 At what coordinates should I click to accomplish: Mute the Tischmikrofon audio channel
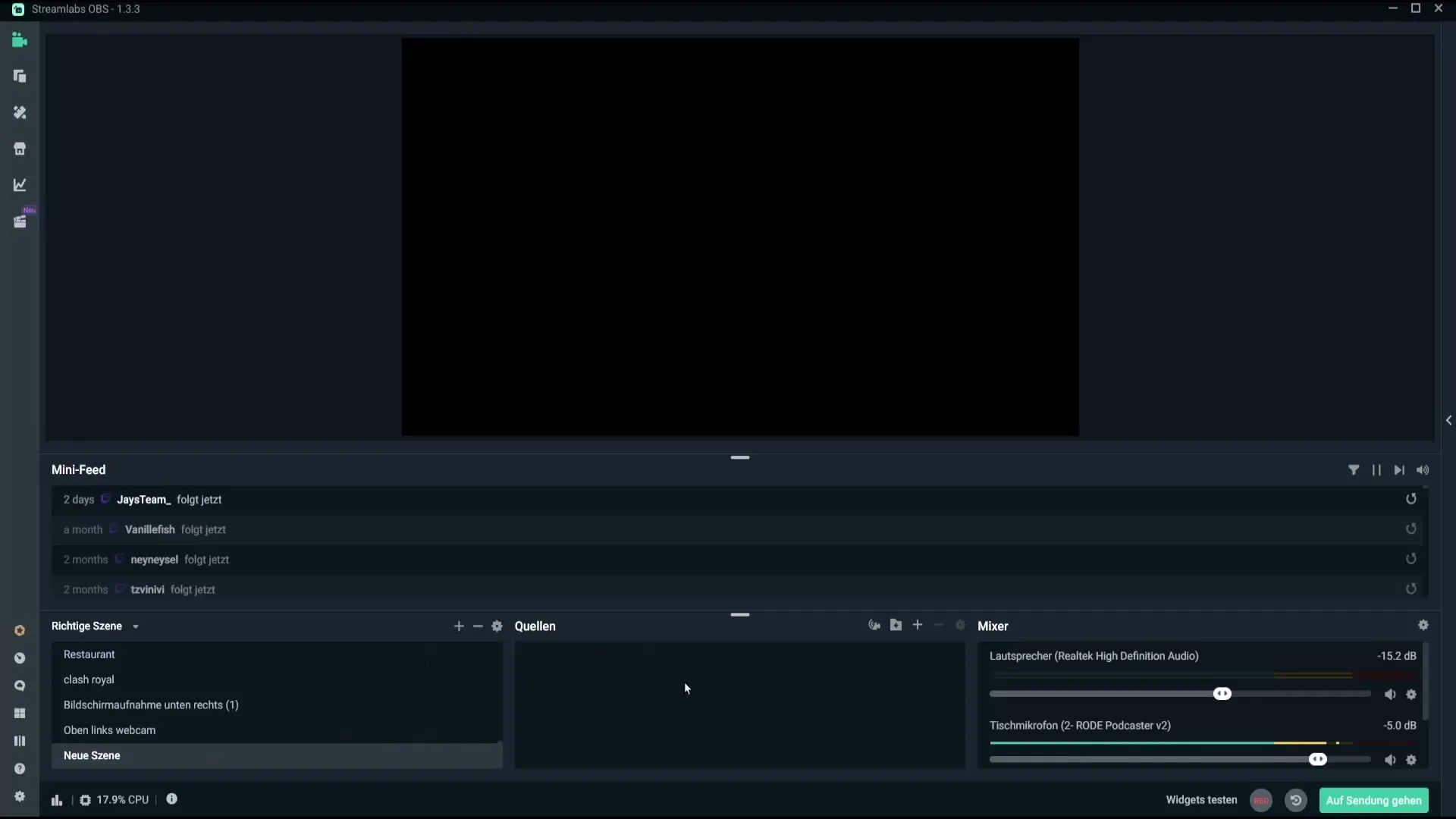click(x=1389, y=759)
